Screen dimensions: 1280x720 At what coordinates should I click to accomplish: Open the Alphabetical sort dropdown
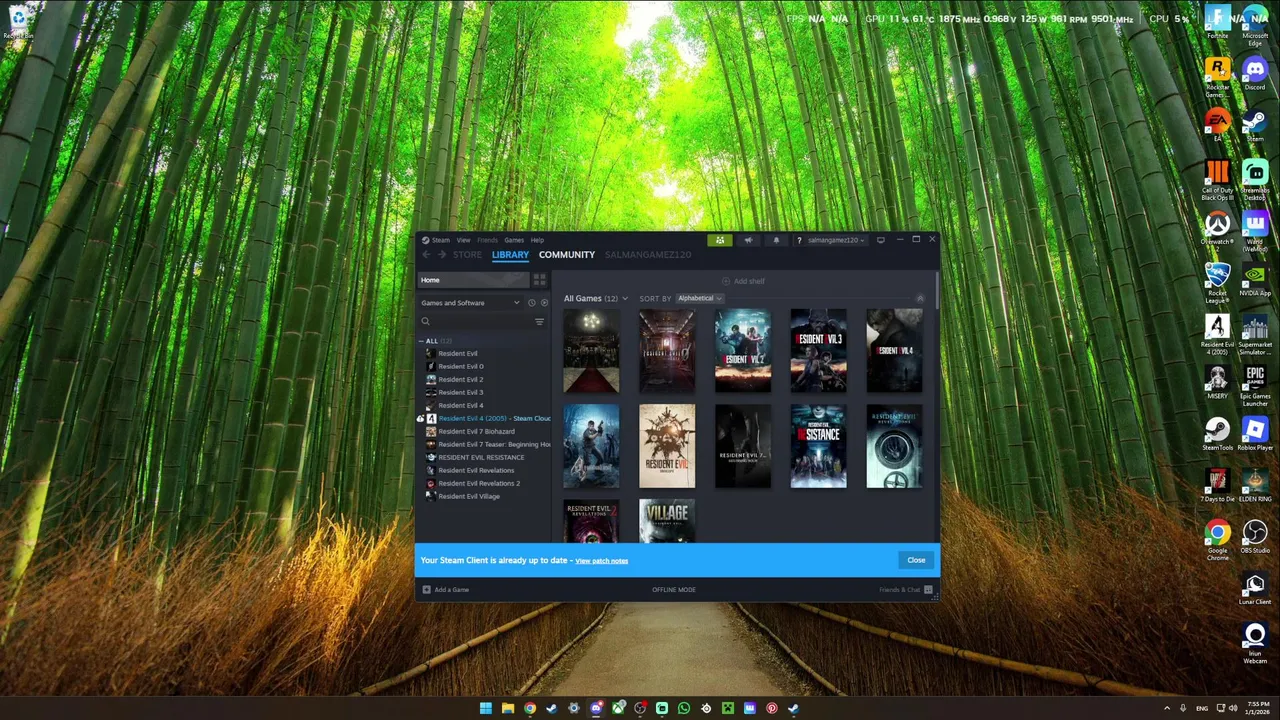[699, 298]
